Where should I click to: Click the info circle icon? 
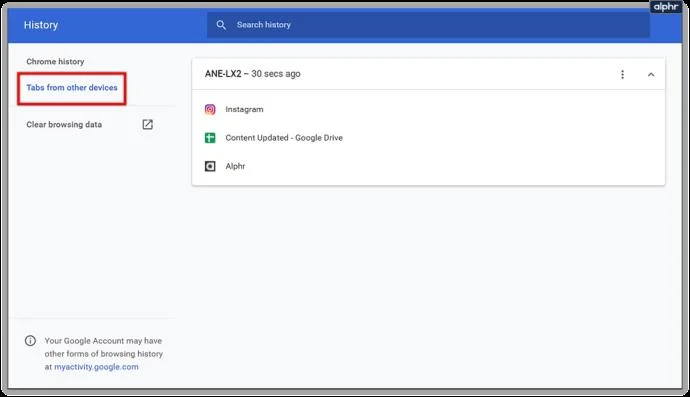(30, 341)
